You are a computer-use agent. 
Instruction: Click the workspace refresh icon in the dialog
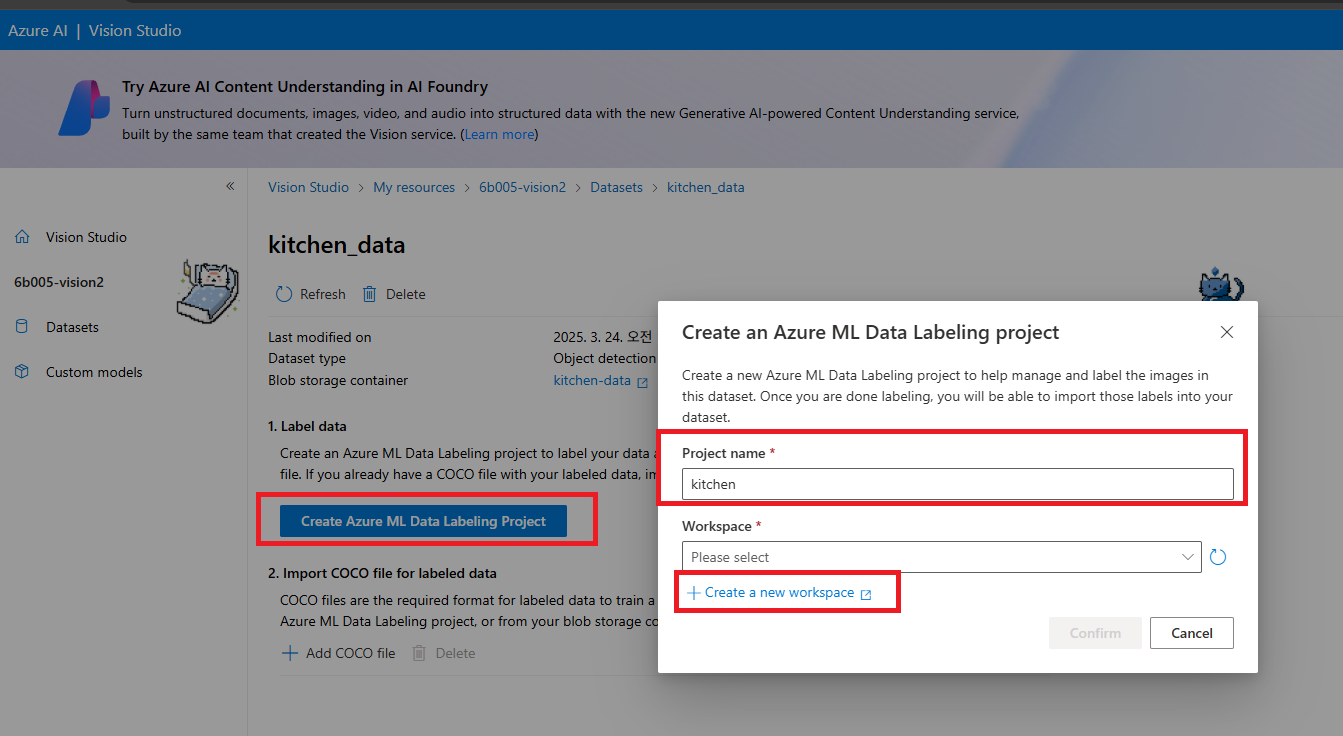pyautogui.click(x=1218, y=557)
